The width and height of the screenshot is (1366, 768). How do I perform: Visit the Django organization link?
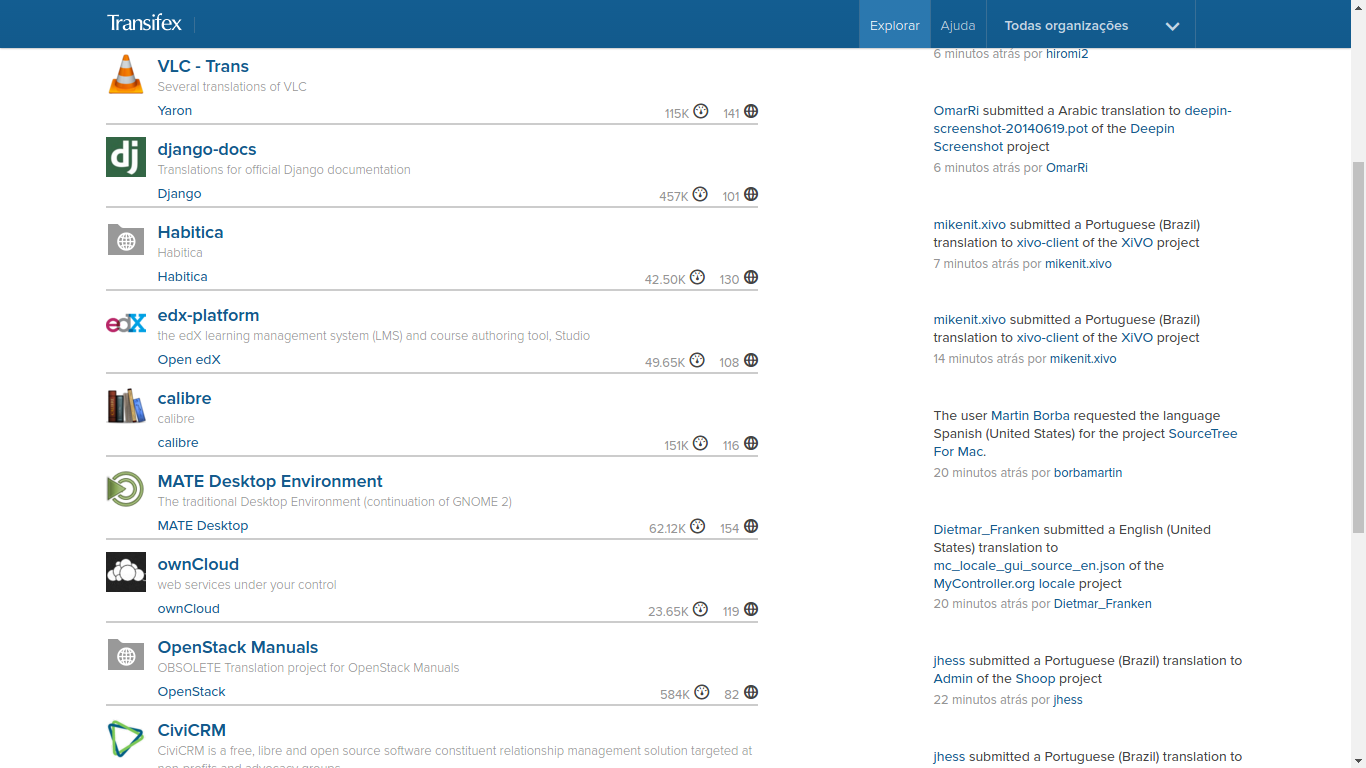(180, 194)
